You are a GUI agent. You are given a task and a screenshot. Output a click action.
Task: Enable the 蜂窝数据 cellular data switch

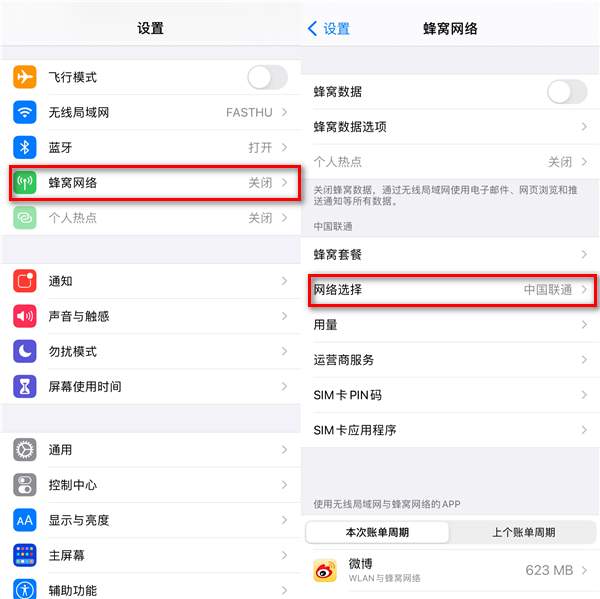567,92
